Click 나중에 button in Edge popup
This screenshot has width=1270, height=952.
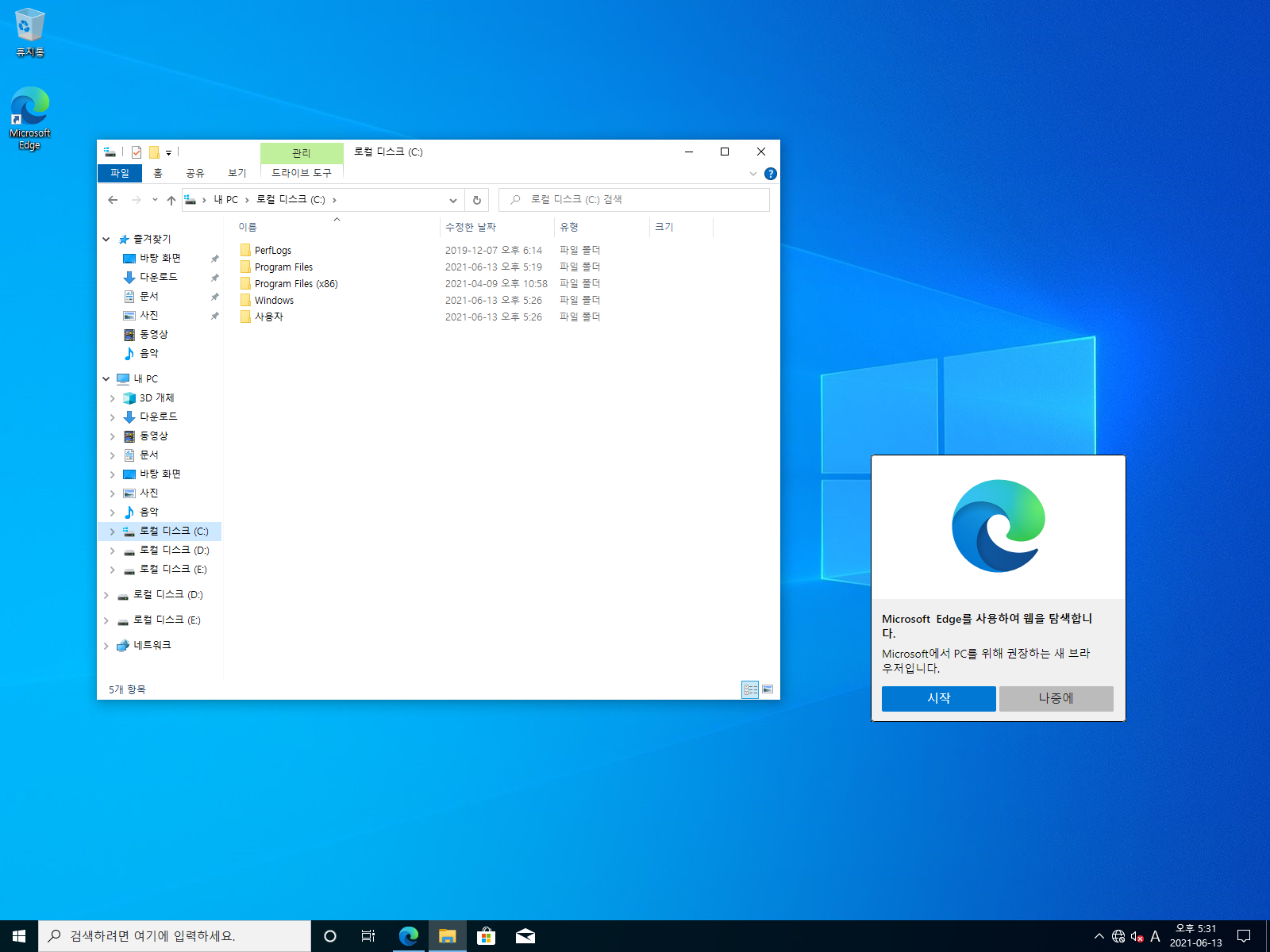click(x=1056, y=699)
